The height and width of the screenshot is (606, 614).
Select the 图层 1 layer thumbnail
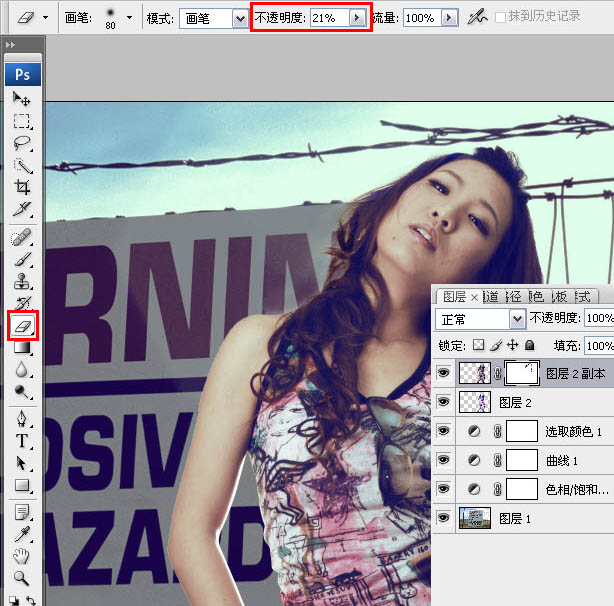click(475, 518)
